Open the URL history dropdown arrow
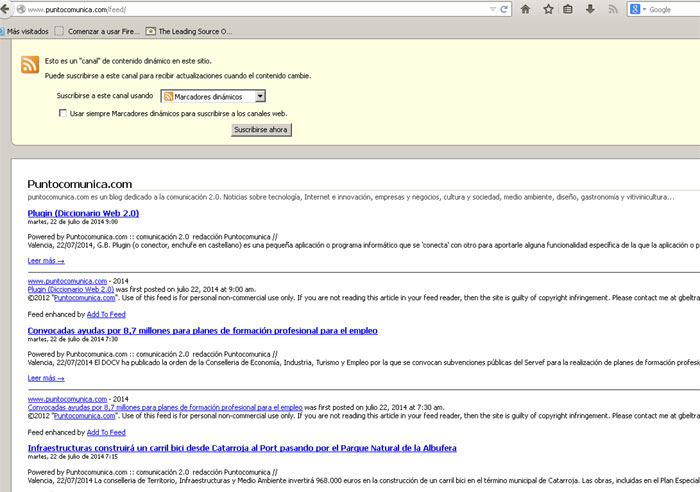This screenshot has height=492, width=700. click(493, 9)
